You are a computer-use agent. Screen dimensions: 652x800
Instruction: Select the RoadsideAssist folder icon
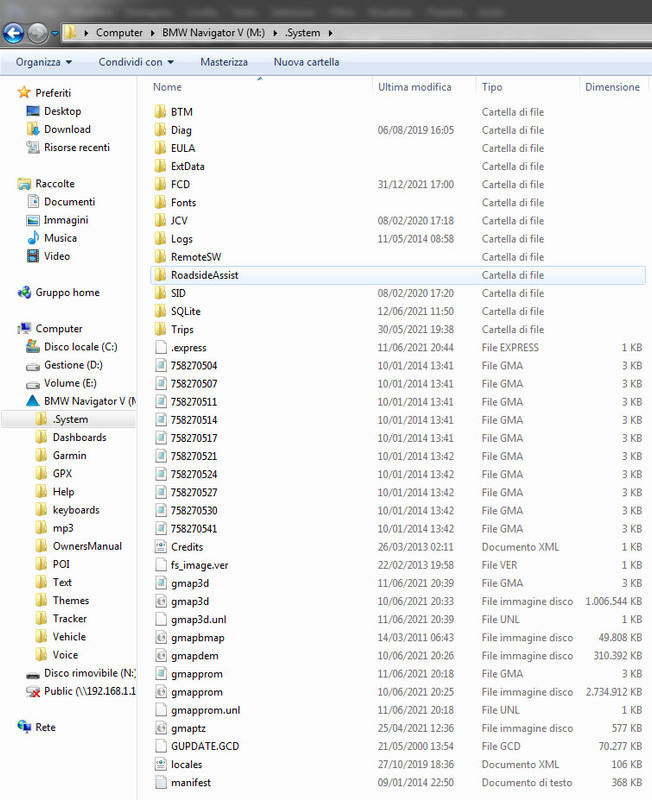click(160, 275)
